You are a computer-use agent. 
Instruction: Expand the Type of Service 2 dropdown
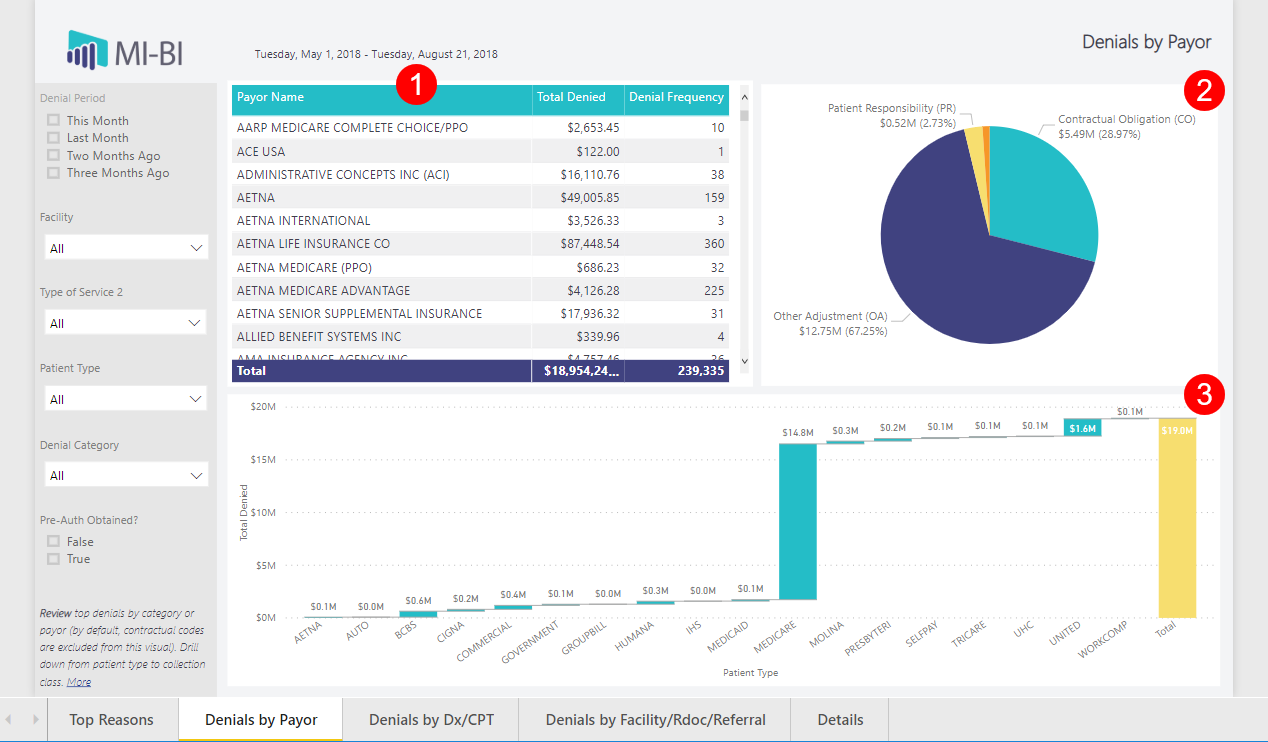coord(126,323)
